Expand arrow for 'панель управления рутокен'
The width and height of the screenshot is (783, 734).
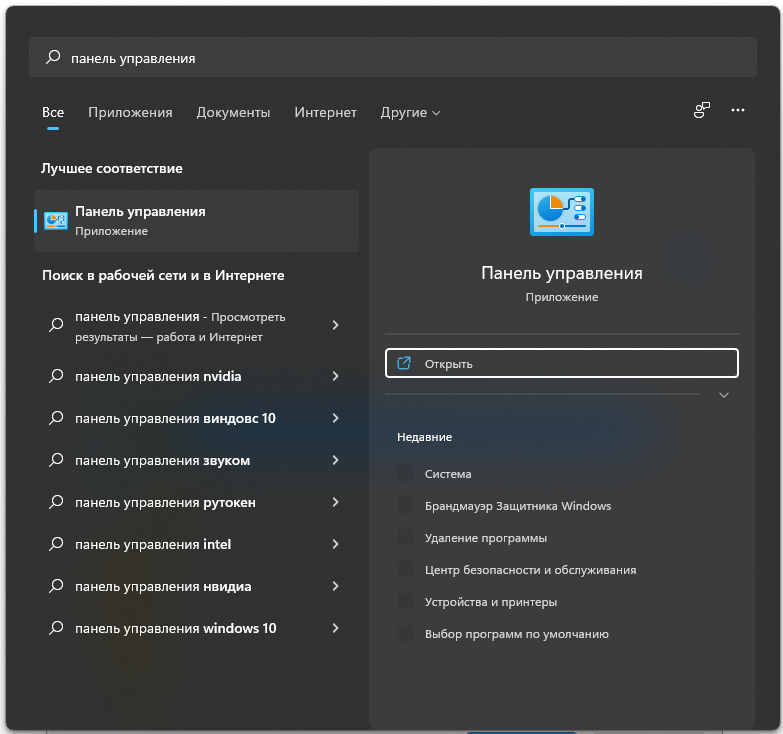click(336, 502)
